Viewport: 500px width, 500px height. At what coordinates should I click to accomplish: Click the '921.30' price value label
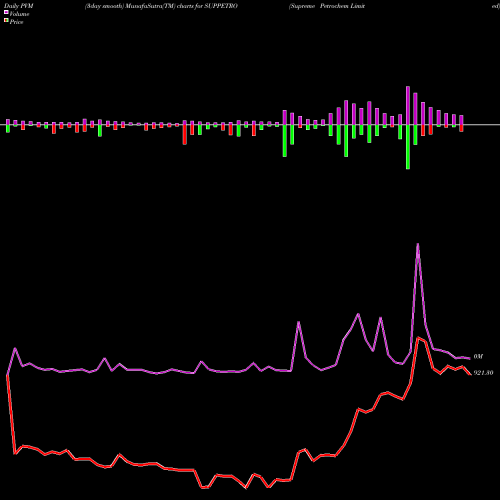click(483, 373)
